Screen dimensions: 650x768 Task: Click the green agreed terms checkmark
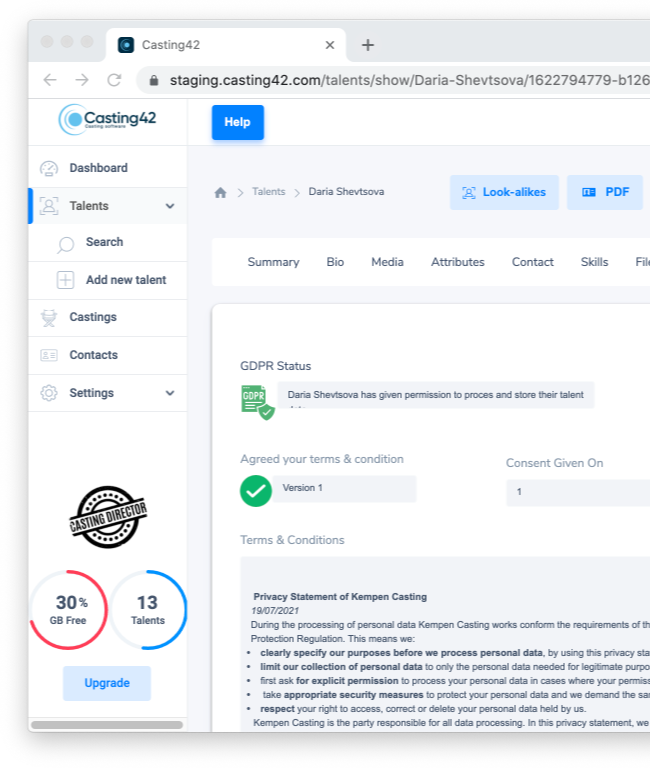(256, 490)
